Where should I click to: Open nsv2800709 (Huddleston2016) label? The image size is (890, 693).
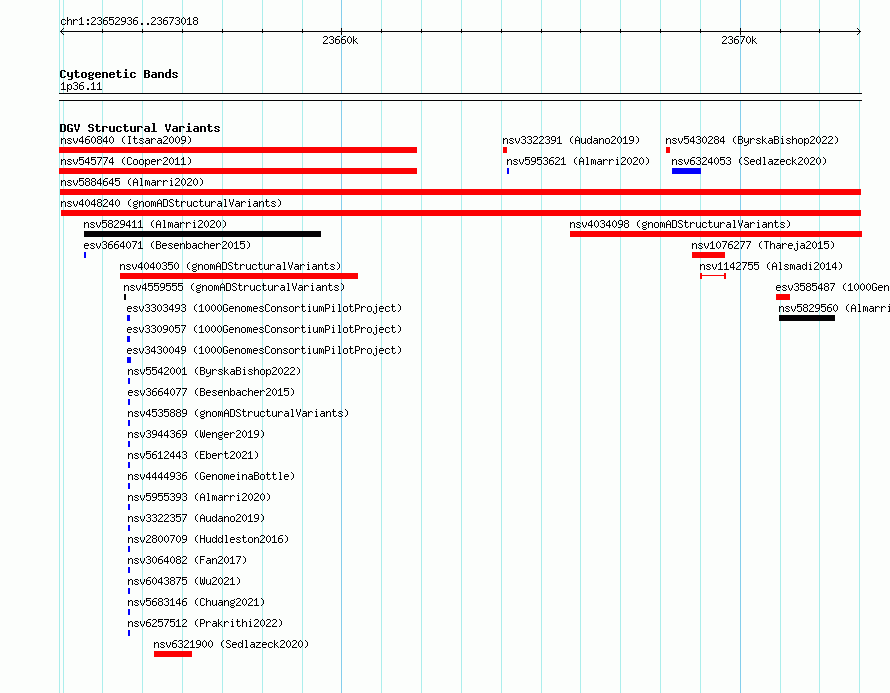pyautogui.click(x=208, y=539)
